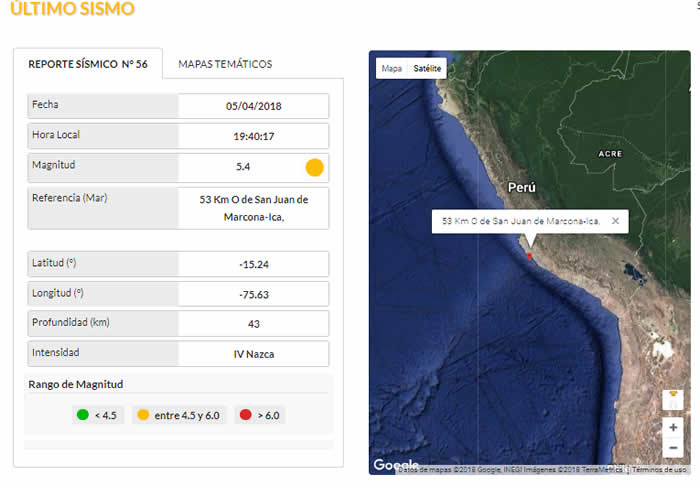Click the red epicenter marker on map
The image size is (700, 486).
pyautogui.click(x=530, y=254)
